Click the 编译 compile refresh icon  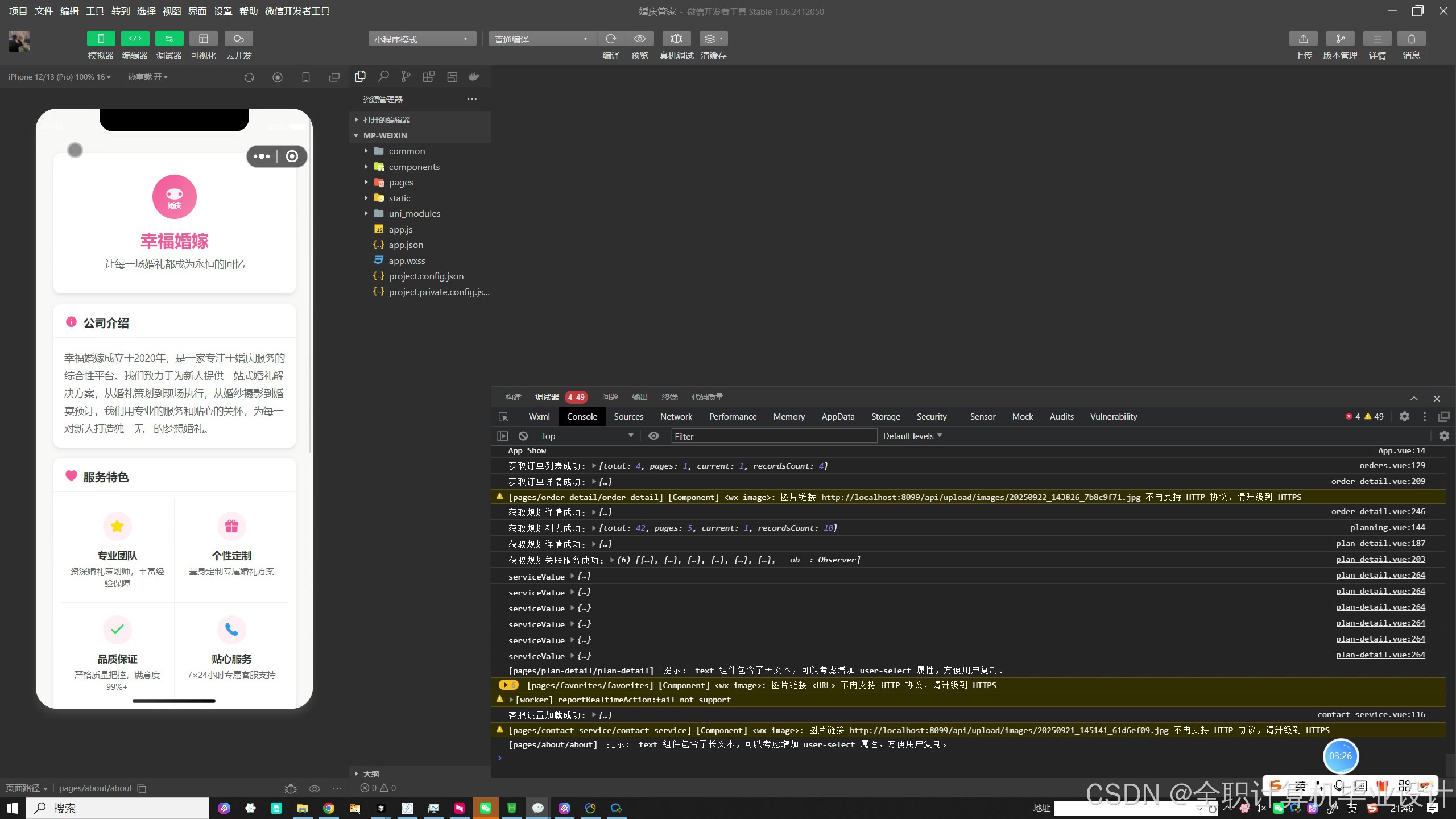pos(611,39)
